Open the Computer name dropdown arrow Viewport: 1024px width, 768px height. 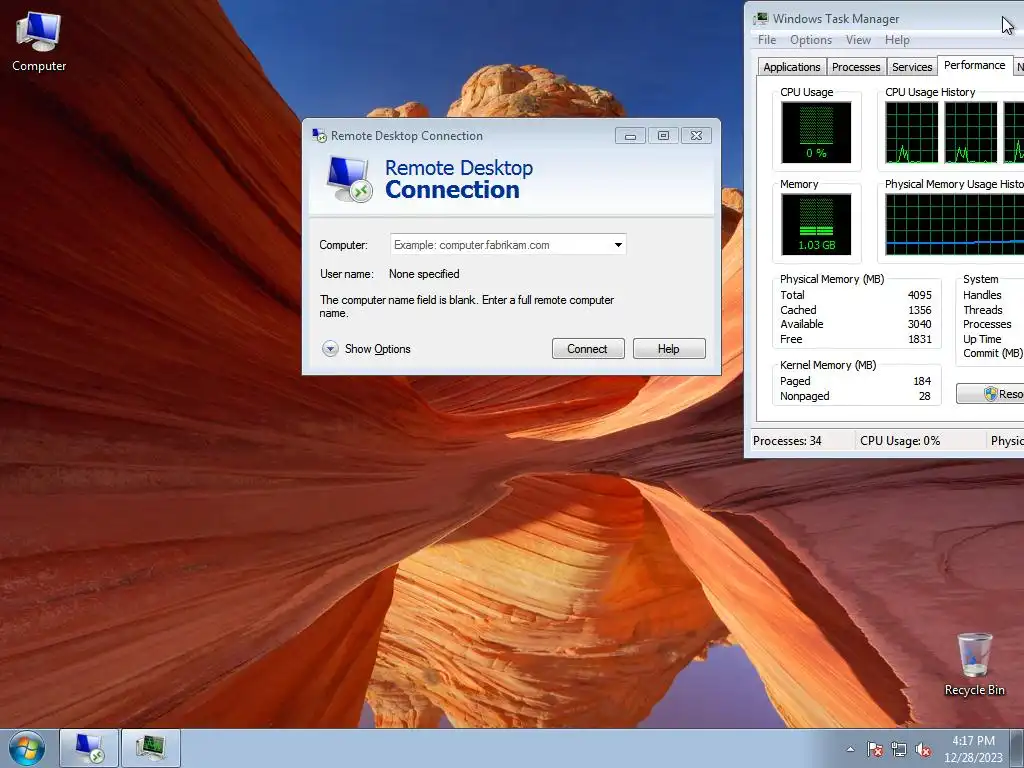coord(618,245)
